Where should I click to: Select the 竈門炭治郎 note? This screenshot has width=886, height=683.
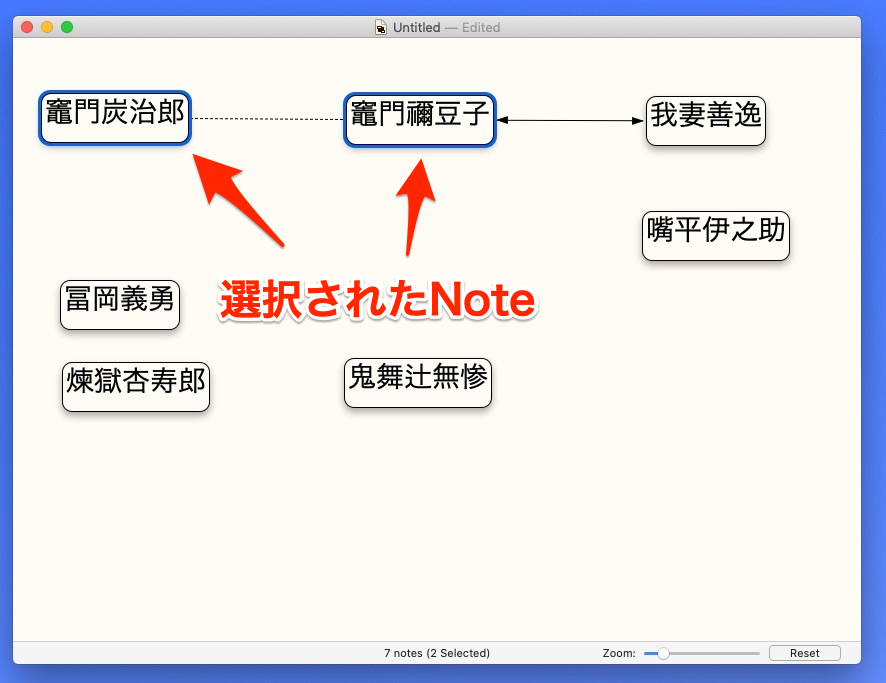pyautogui.click(x=114, y=117)
